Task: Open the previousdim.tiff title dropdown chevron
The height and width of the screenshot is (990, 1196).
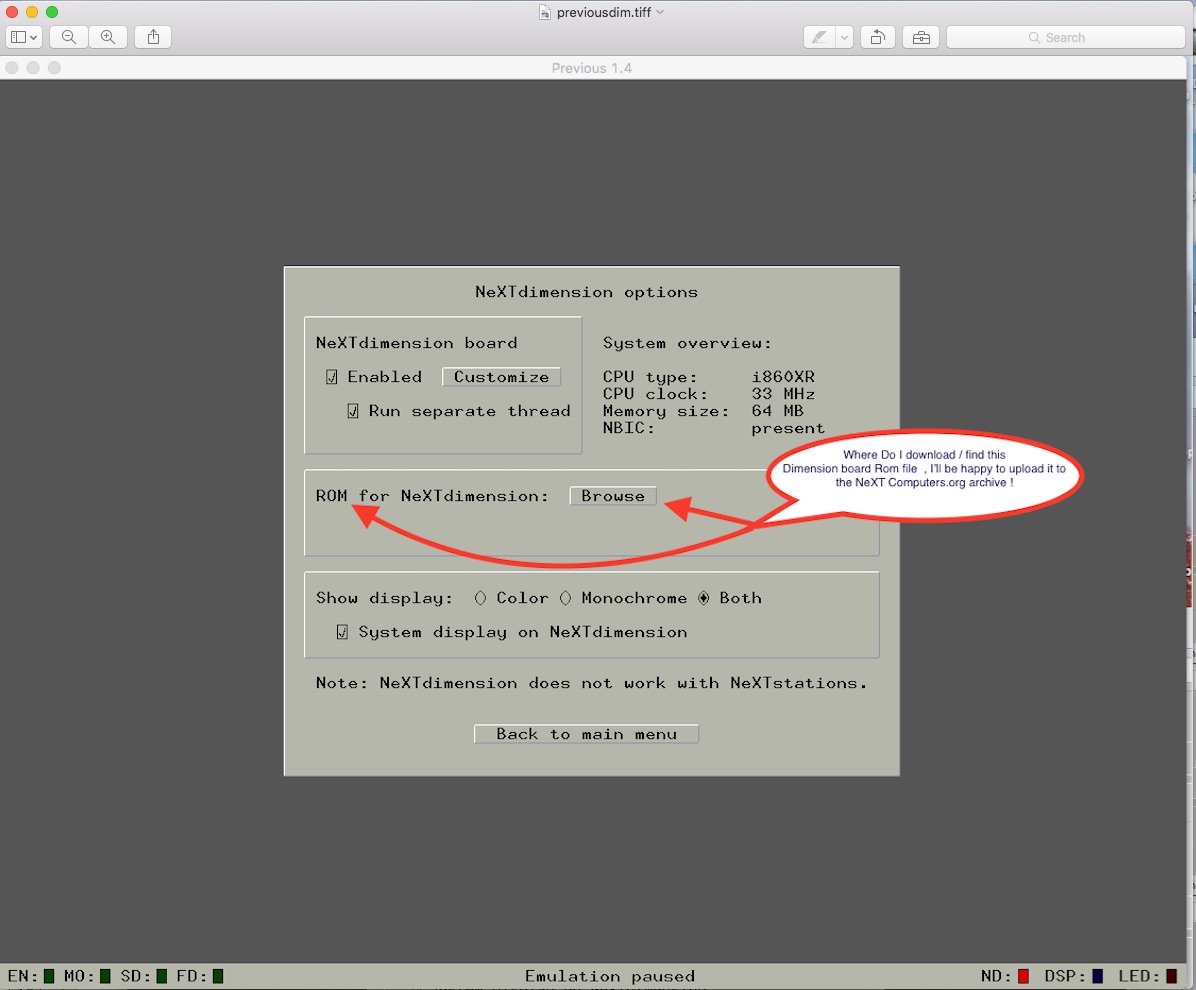Action: tap(660, 12)
